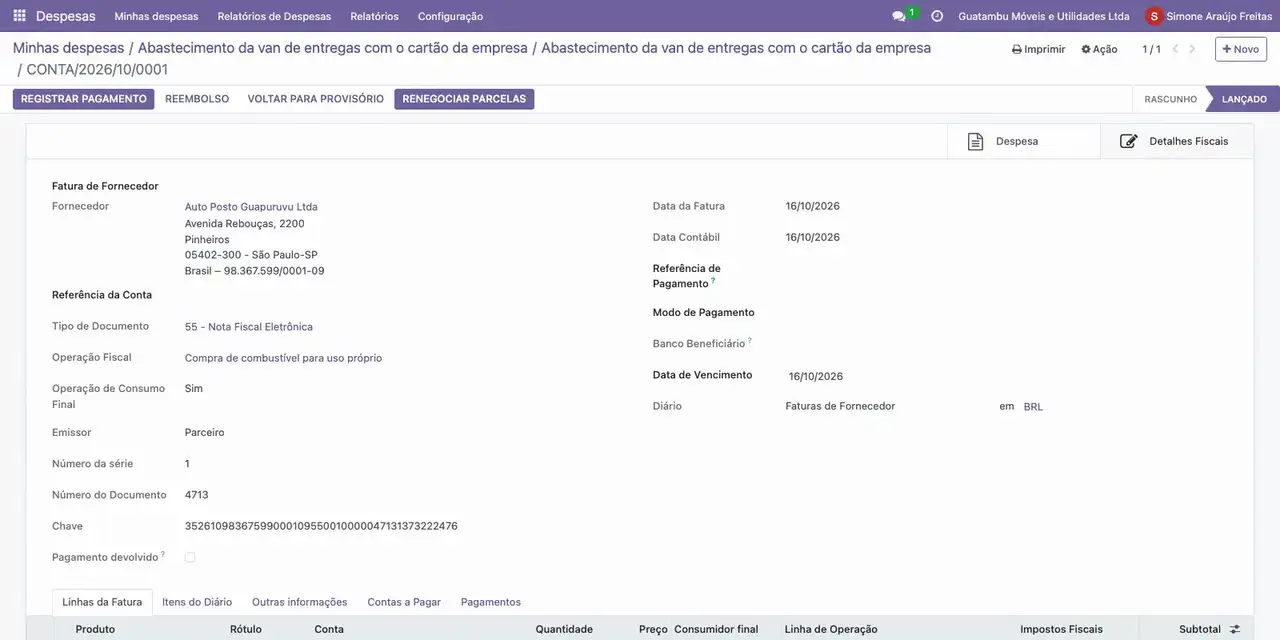The width and height of the screenshot is (1280, 640).
Task: Click Data de Vencimento value 16/10/2026
Action: [816, 377]
